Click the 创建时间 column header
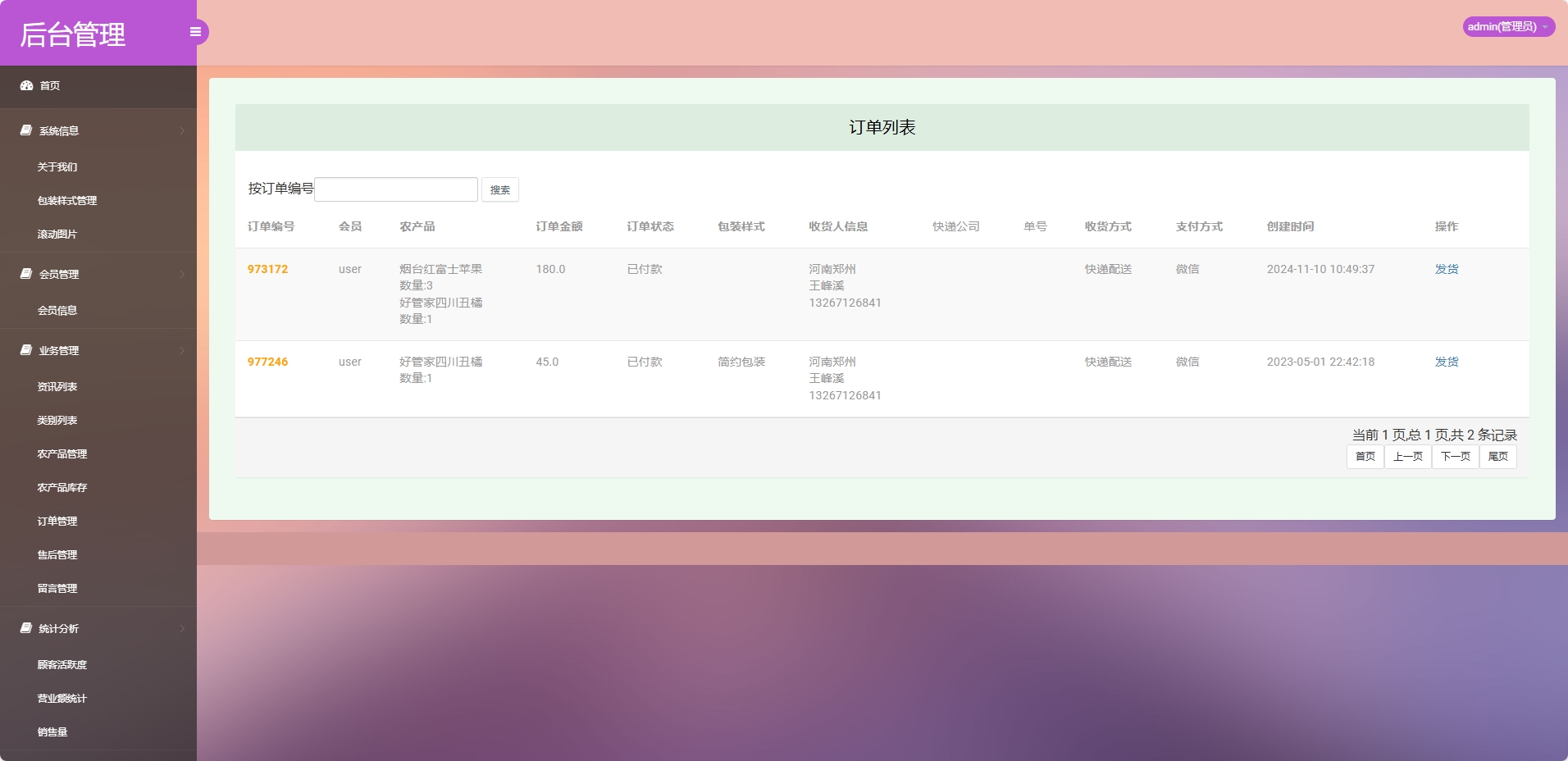The width and height of the screenshot is (1568, 761). point(1290,226)
